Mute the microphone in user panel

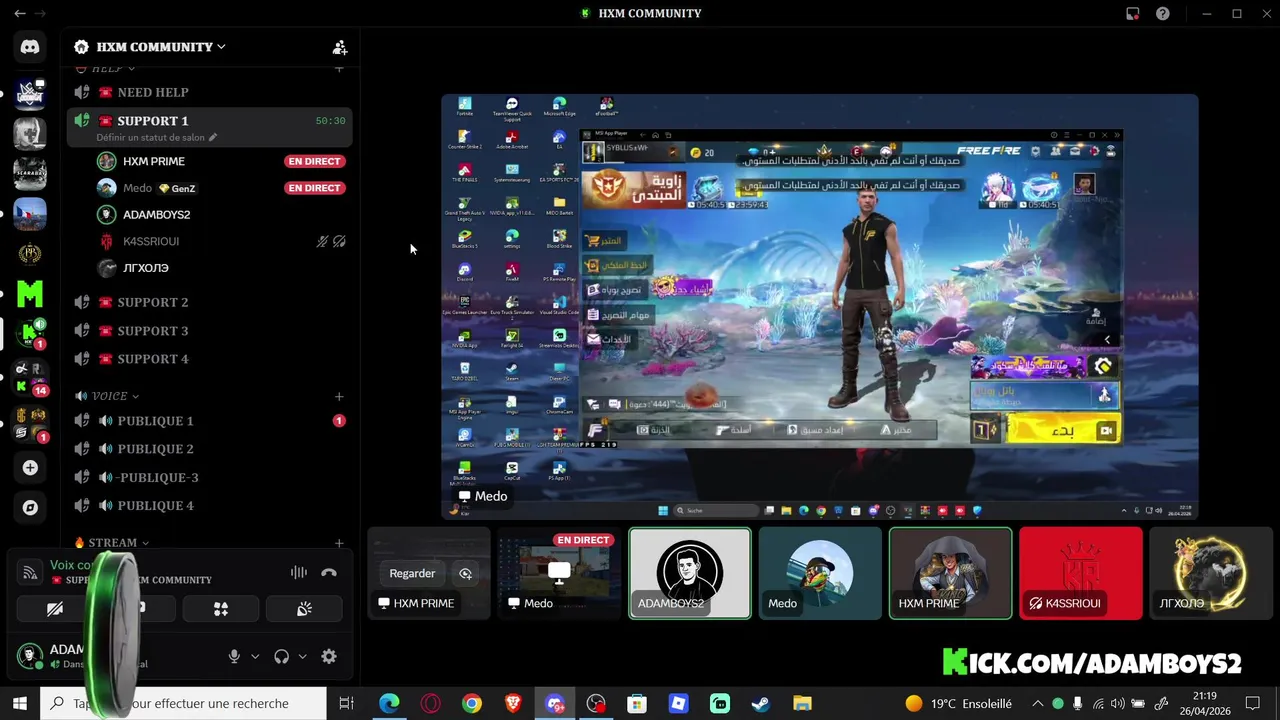[234, 657]
